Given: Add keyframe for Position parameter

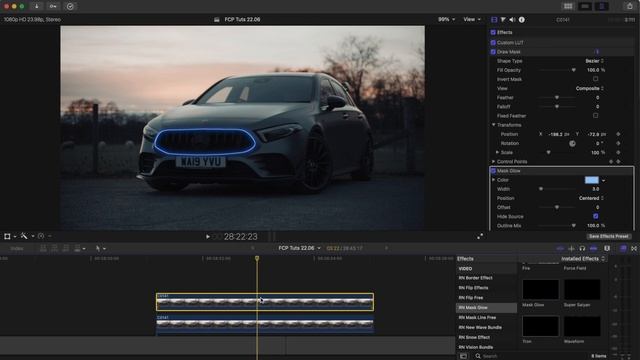Looking at the screenshot, I should click(x=618, y=134).
